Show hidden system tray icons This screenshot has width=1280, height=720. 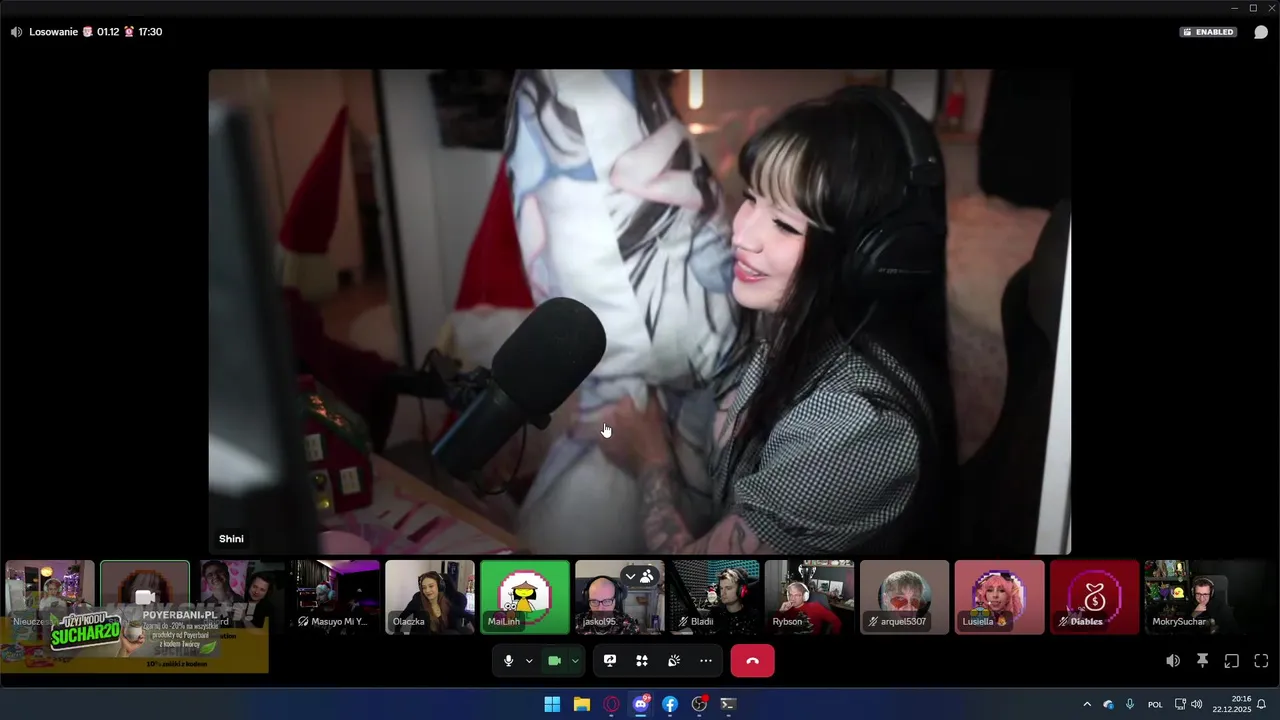coord(1087,704)
